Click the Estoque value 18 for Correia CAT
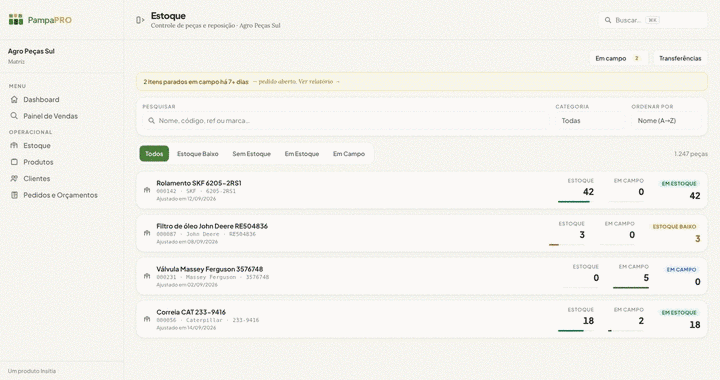Viewport: 720px width, 380px height. 588,321
